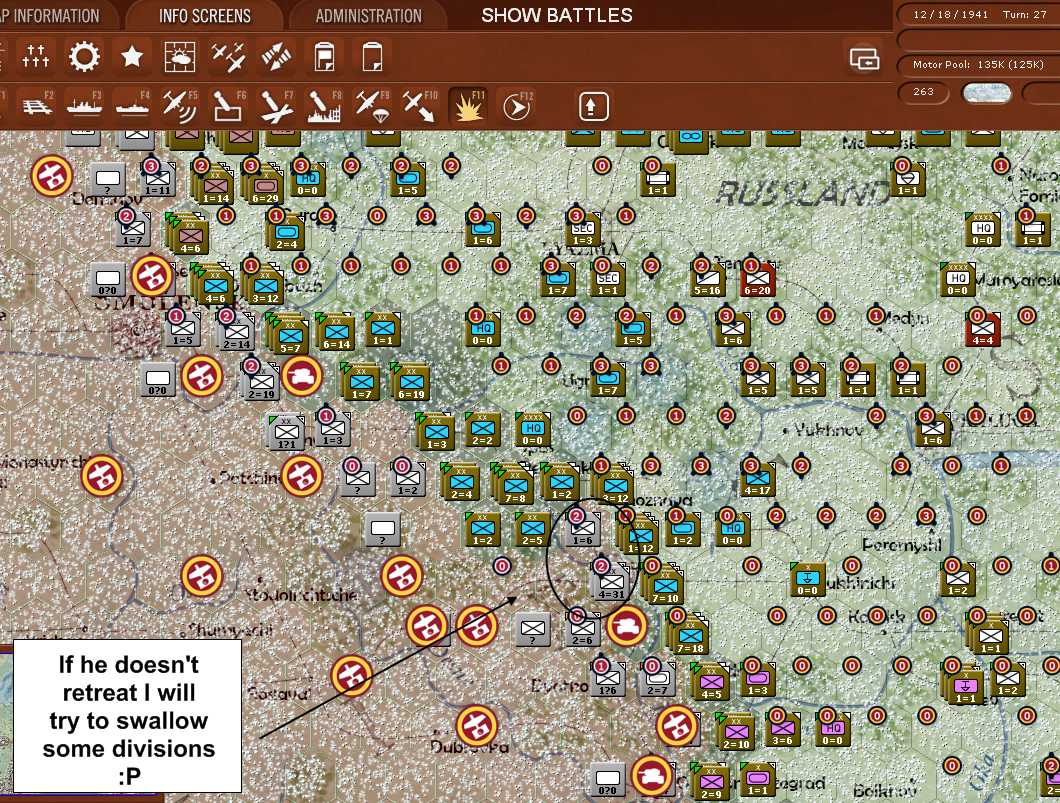
Task: Open the Administration tab
Action: [368, 16]
